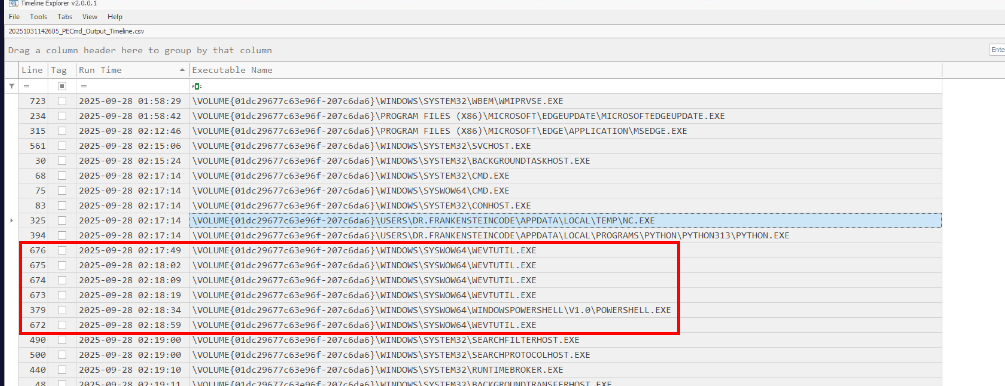
Task: Select the SEARCHPROTOCOLHOST.EXE executable path
Action: coord(391,355)
